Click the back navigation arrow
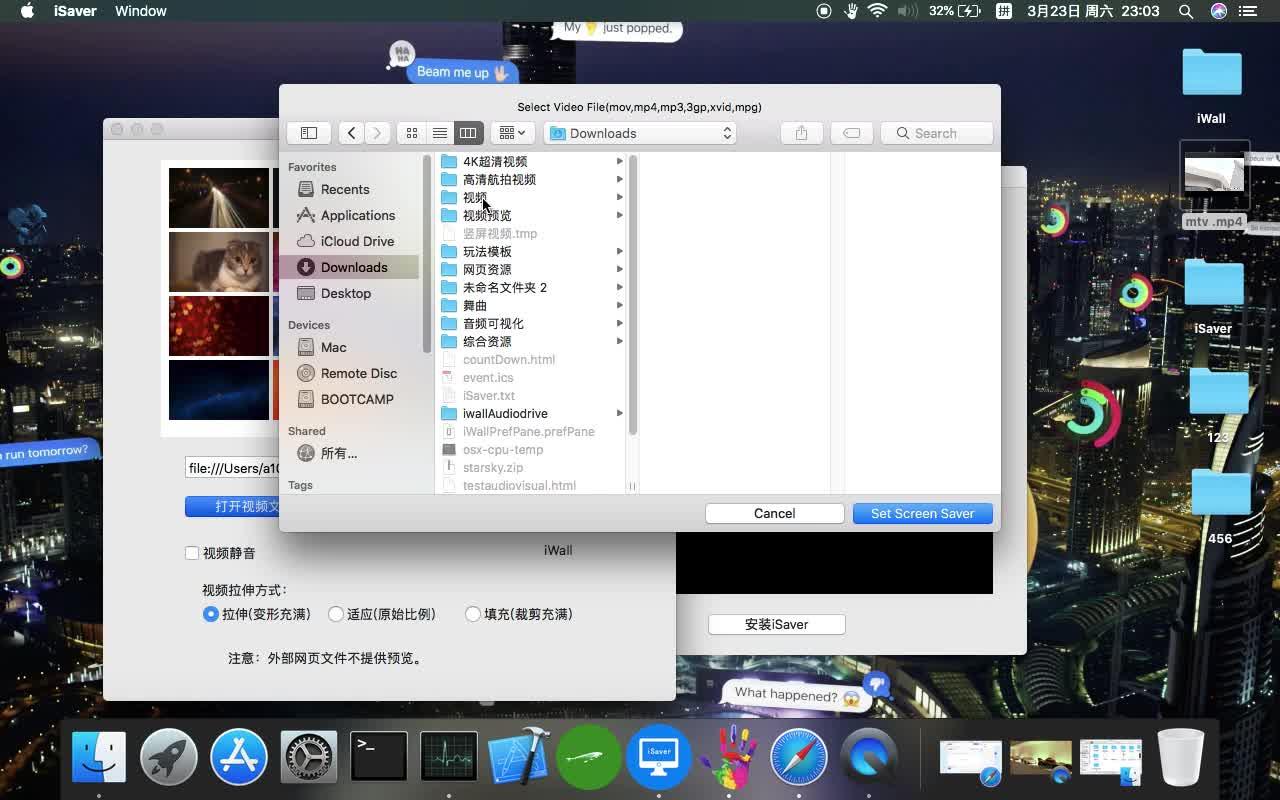 pos(351,132)
